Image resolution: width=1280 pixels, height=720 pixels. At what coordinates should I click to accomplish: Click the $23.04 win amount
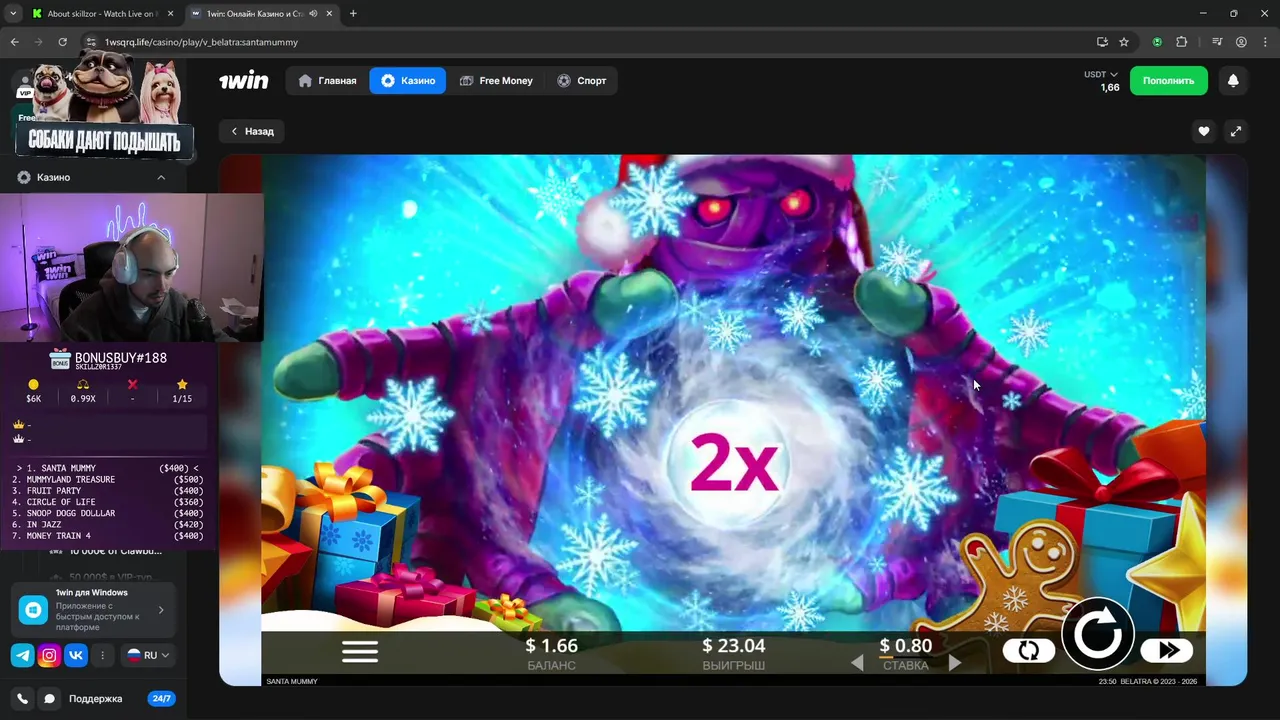pyautogui.click(x=734, y=646)
